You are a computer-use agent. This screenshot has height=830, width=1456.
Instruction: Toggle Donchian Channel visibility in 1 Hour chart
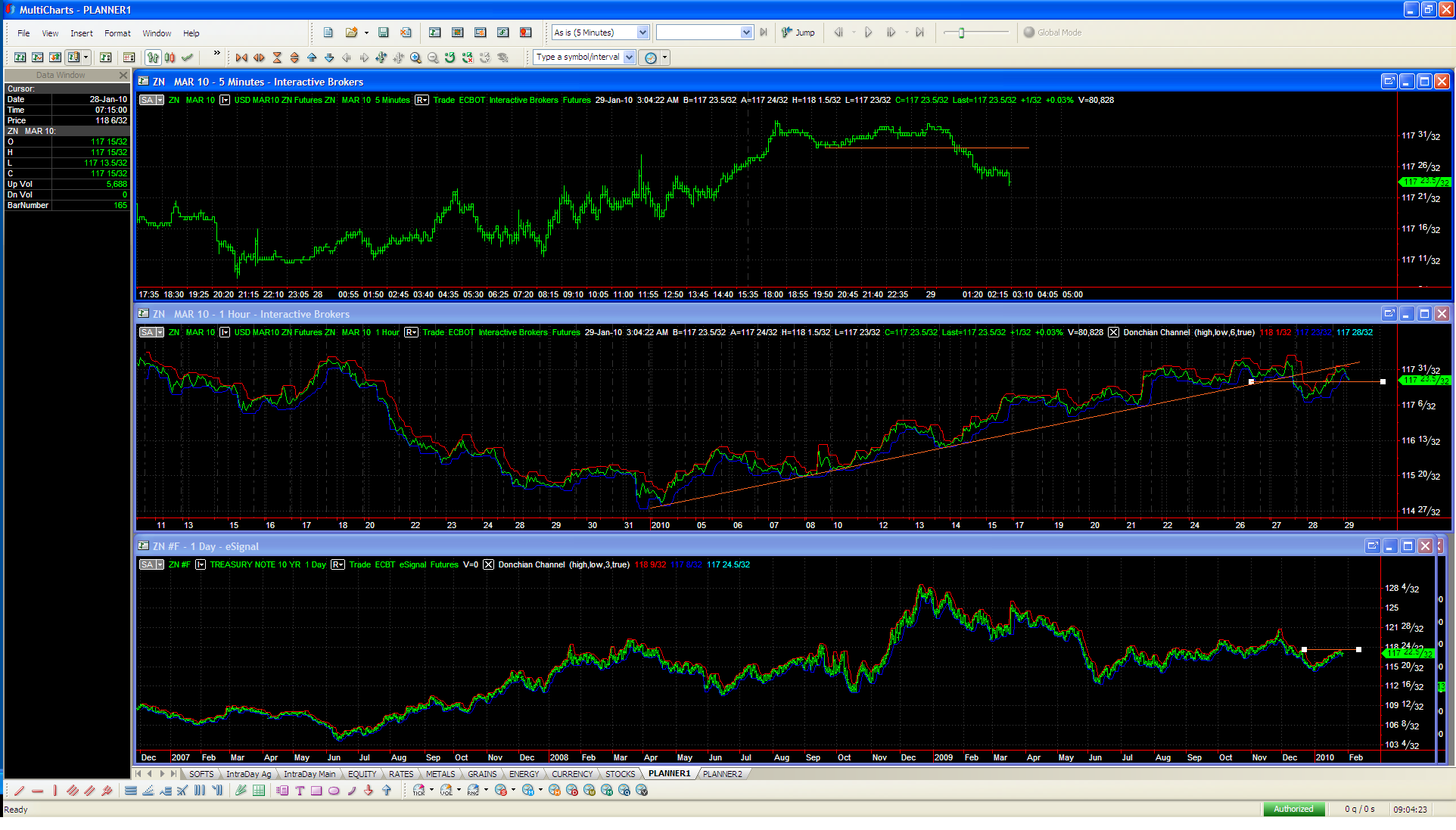pos(1113,332)
